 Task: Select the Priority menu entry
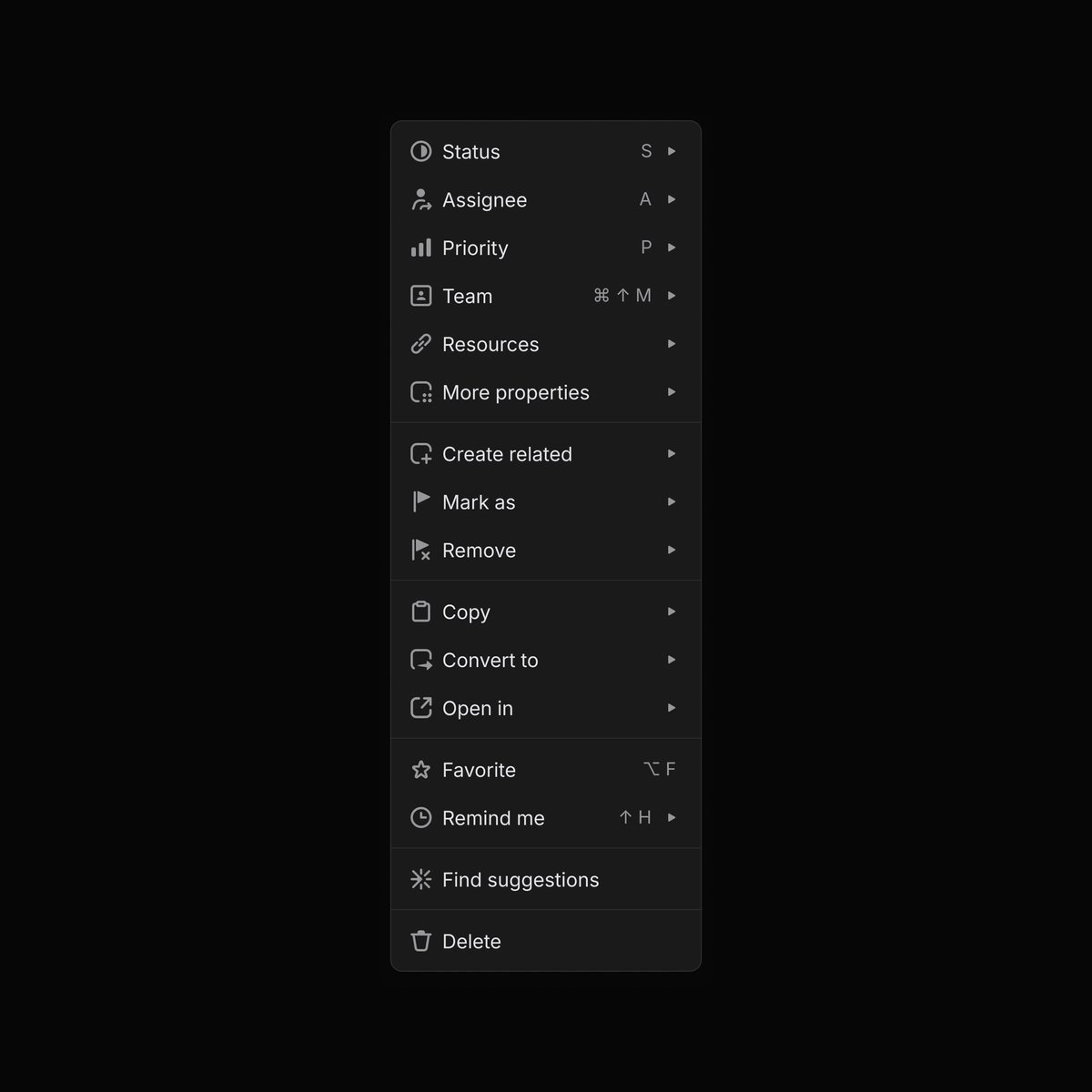546,248
